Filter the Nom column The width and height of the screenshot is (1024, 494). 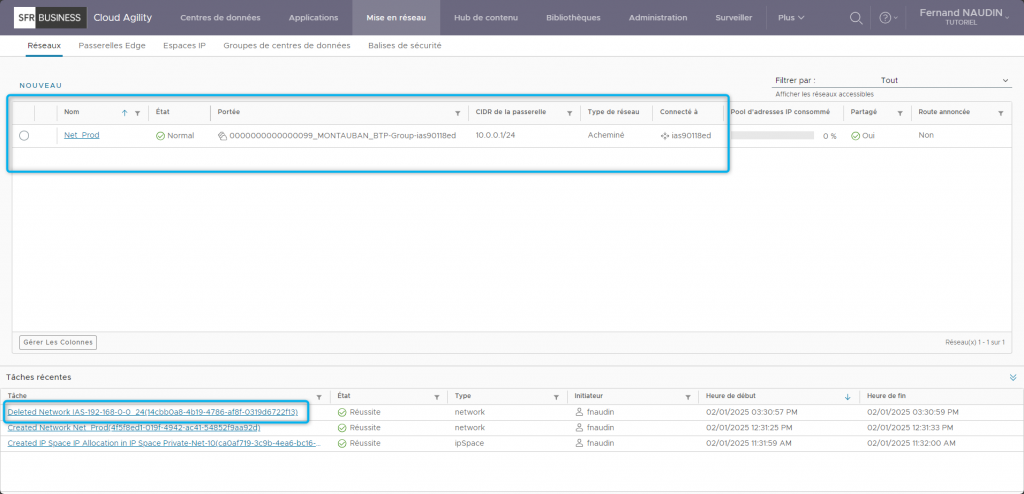(x=137, y=113)
